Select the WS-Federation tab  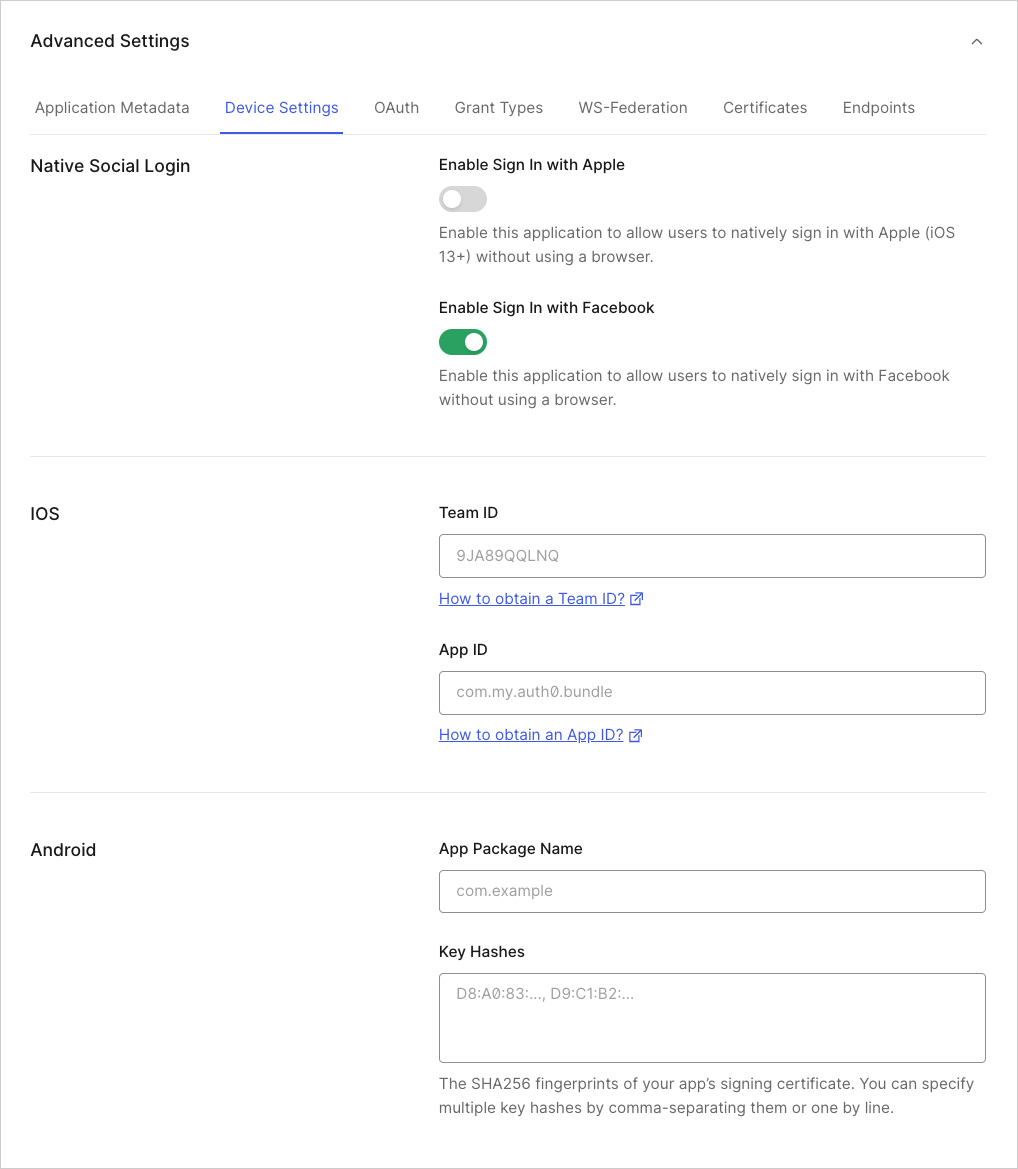coord(632,107)
